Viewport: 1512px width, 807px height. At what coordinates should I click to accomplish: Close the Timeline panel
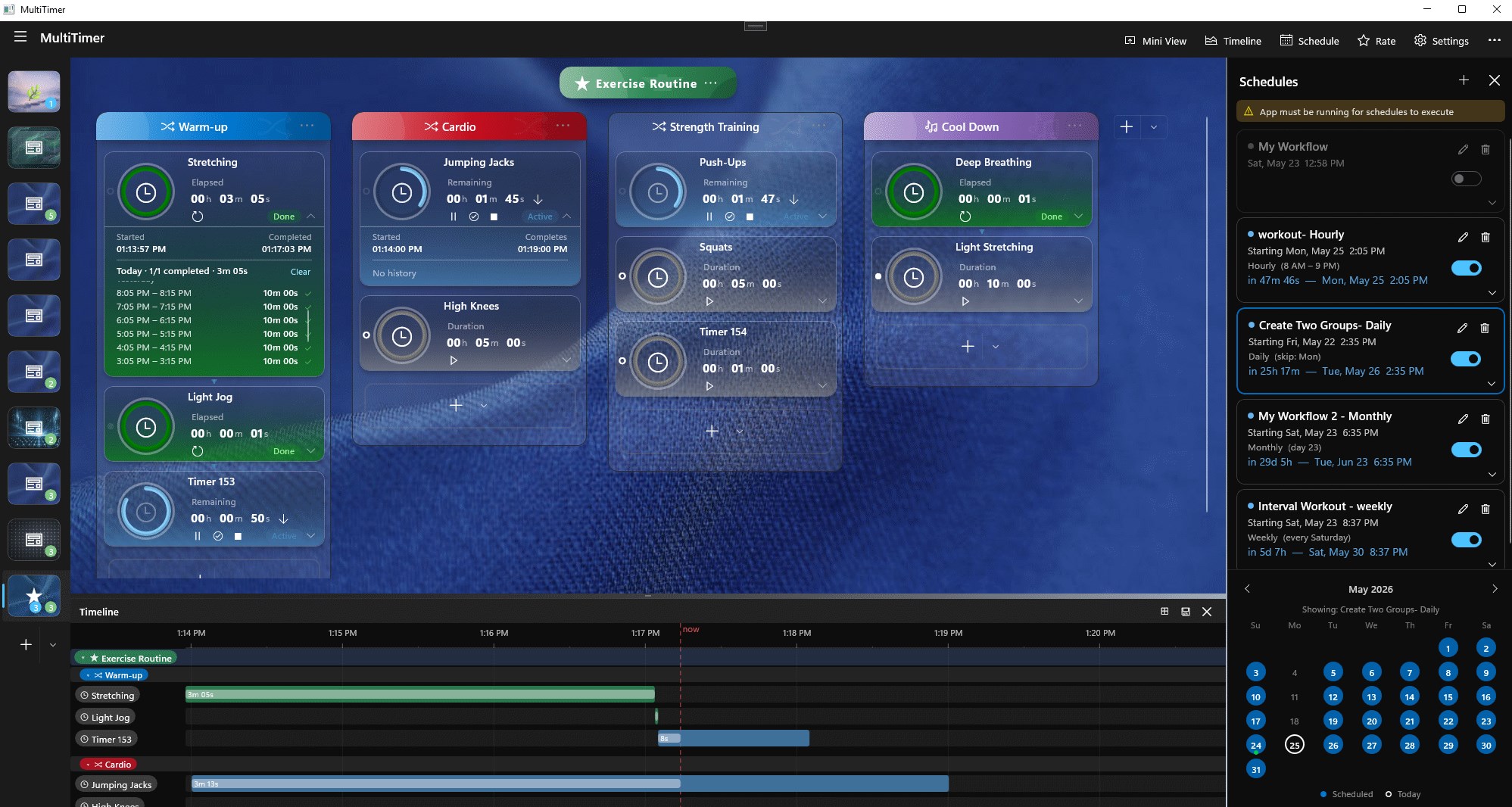(1207, 612)
